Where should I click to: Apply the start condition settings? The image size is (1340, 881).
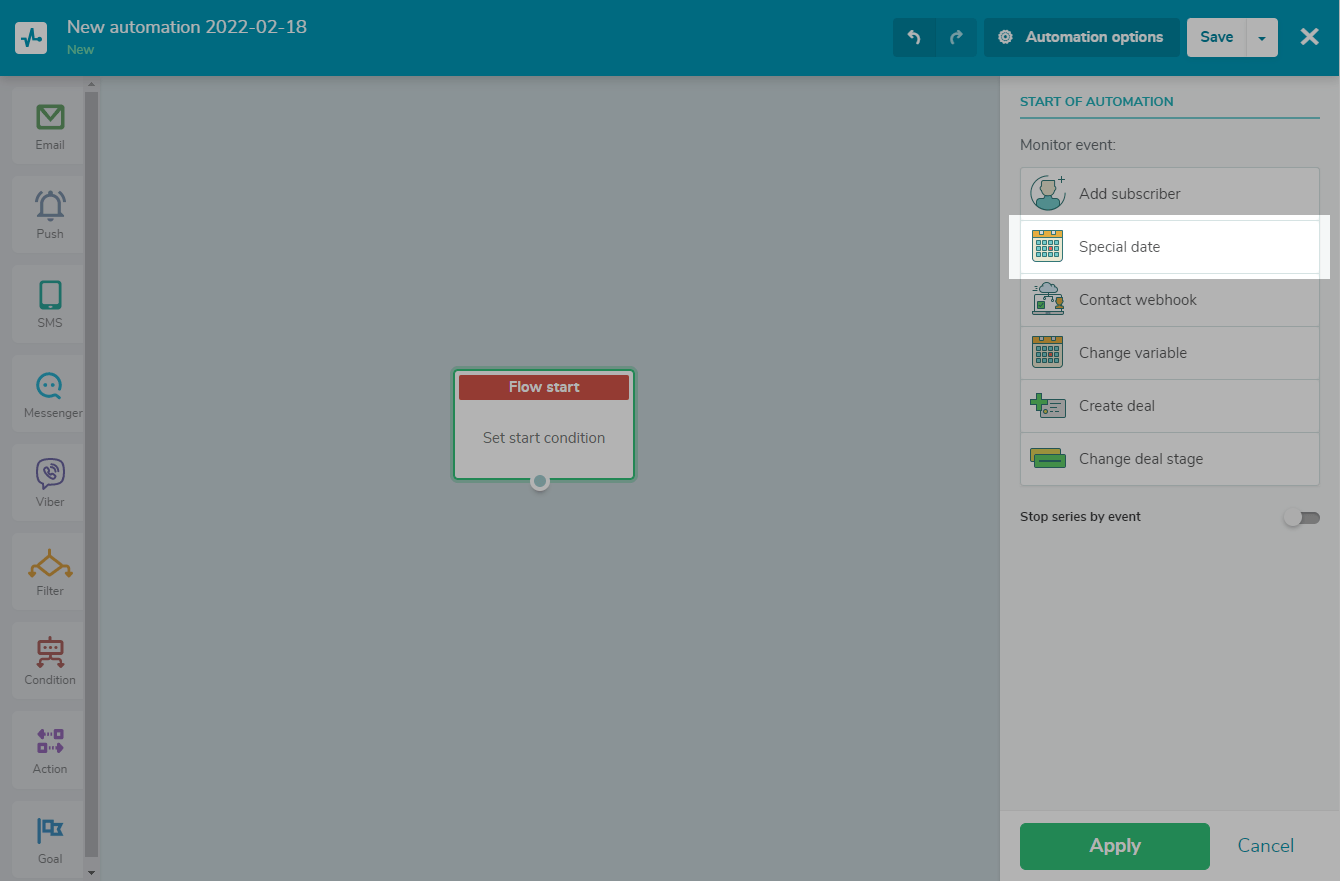coord(1115,846)
